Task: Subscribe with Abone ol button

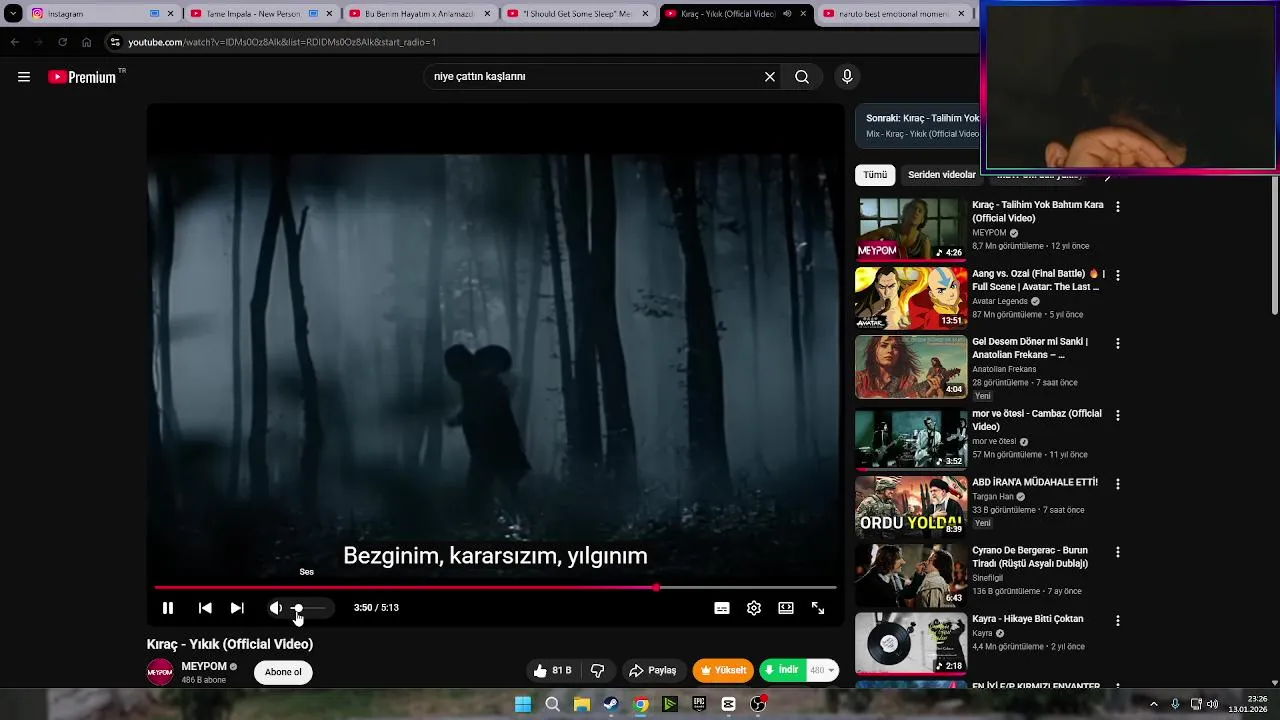Action: coord(283,672)
